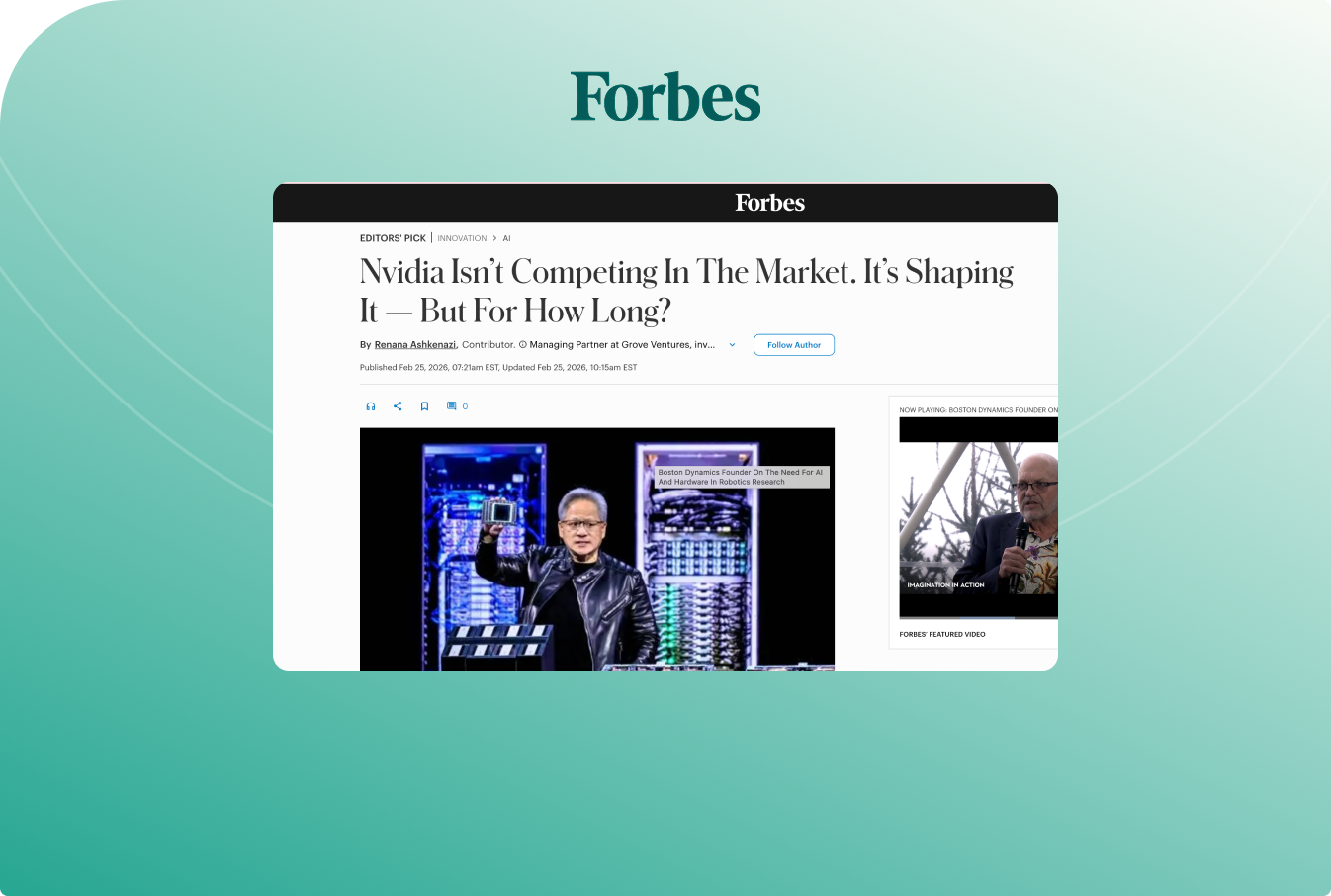Click the info icon beside Contributor

coord(523,345)
